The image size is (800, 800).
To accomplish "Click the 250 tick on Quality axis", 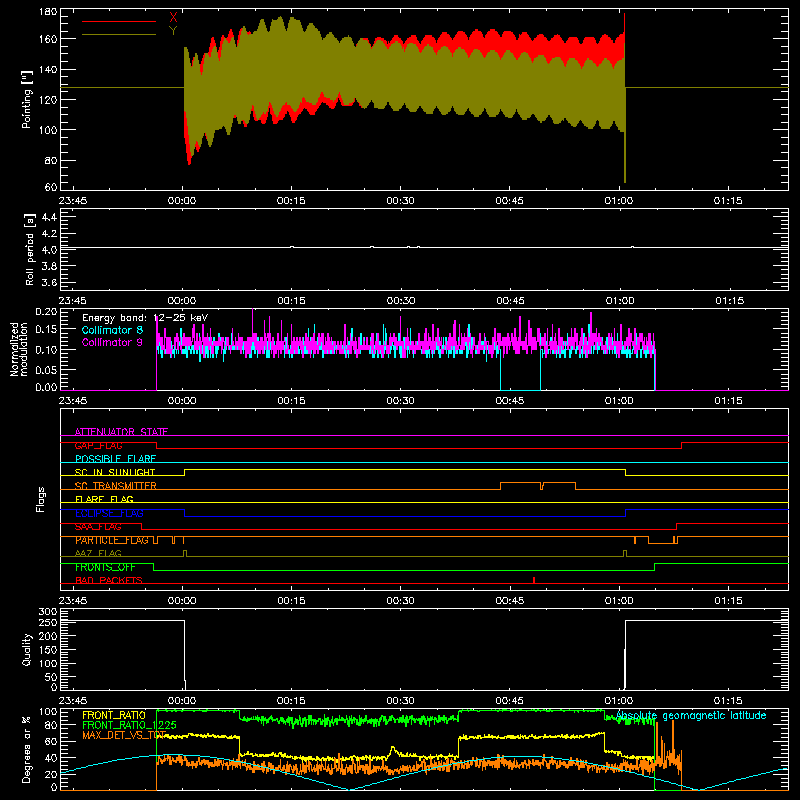I will (48, 623).
